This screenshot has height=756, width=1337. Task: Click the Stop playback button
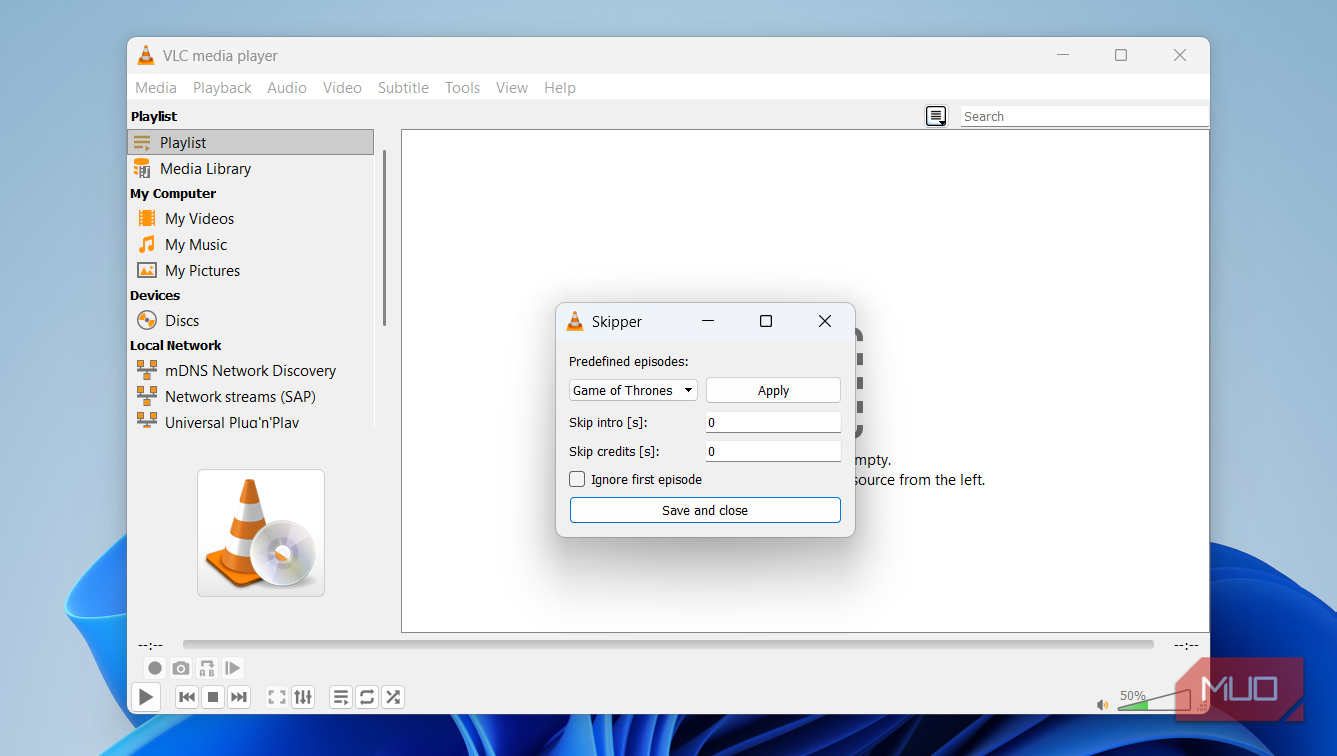pyautogui.click(x=212, y=697)
